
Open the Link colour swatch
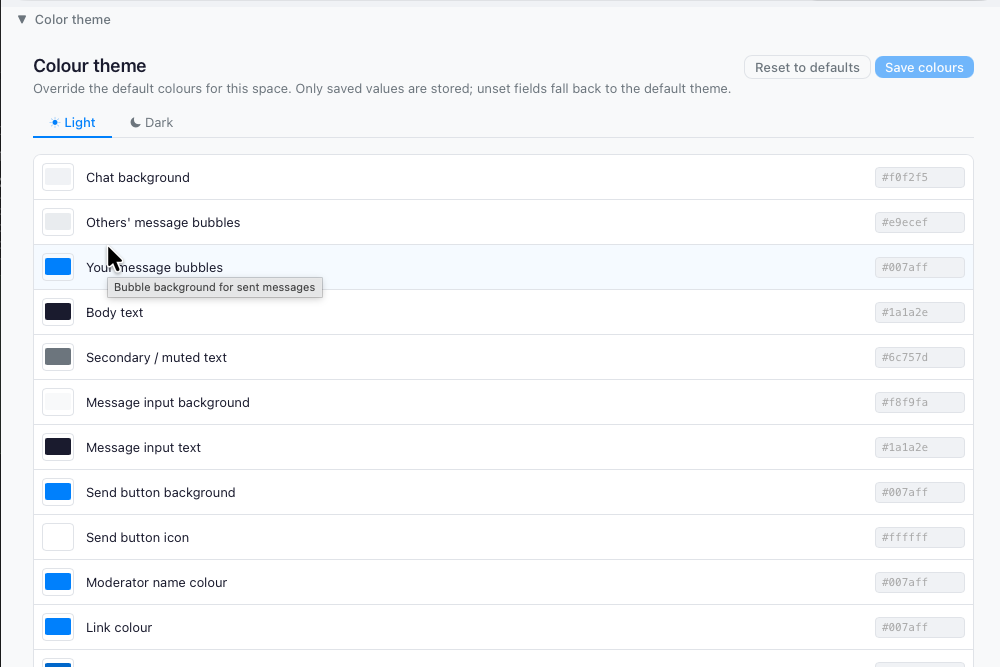click(x=58, y=627)
